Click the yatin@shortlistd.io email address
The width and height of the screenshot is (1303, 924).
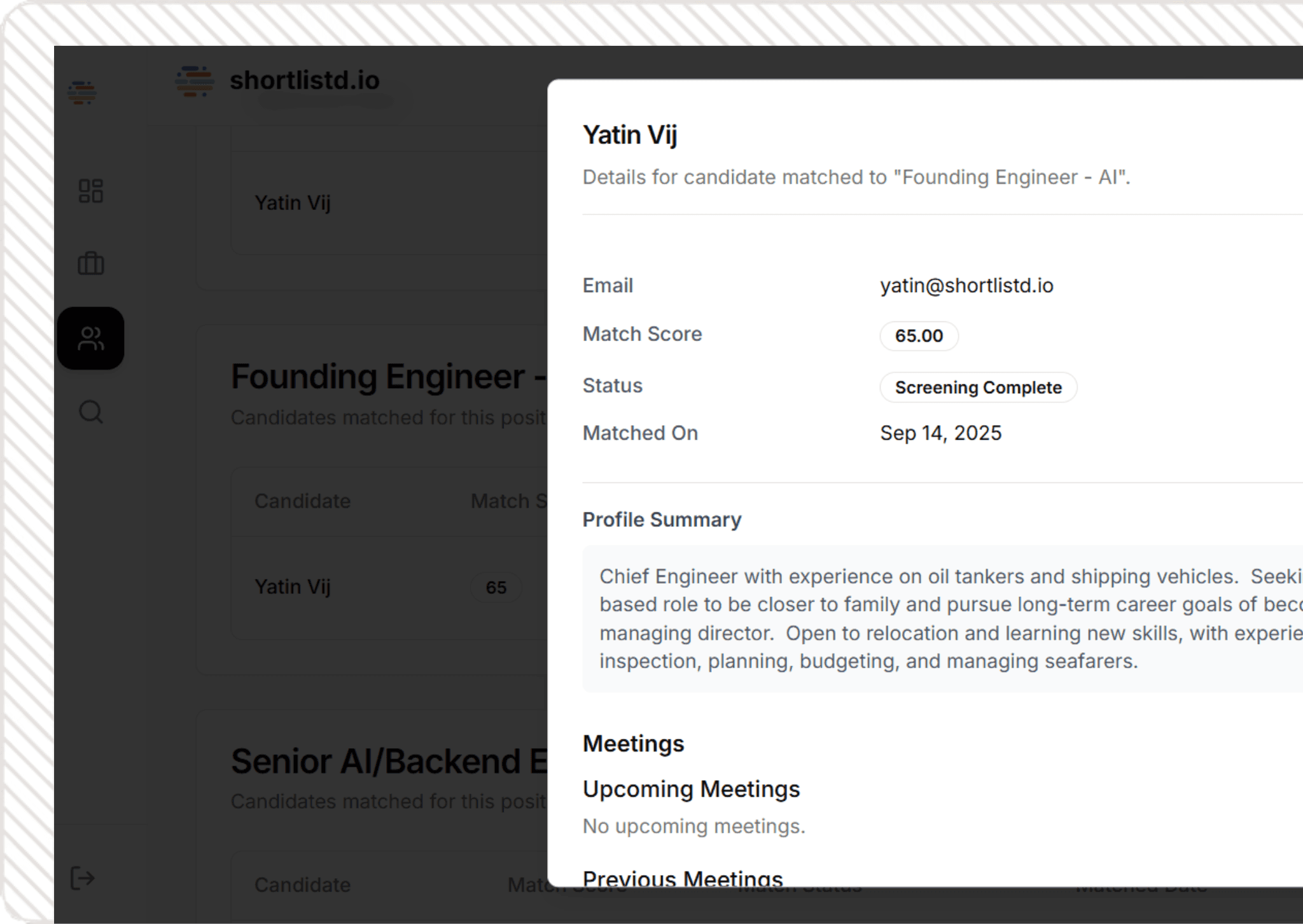click(x=966, y=286)
